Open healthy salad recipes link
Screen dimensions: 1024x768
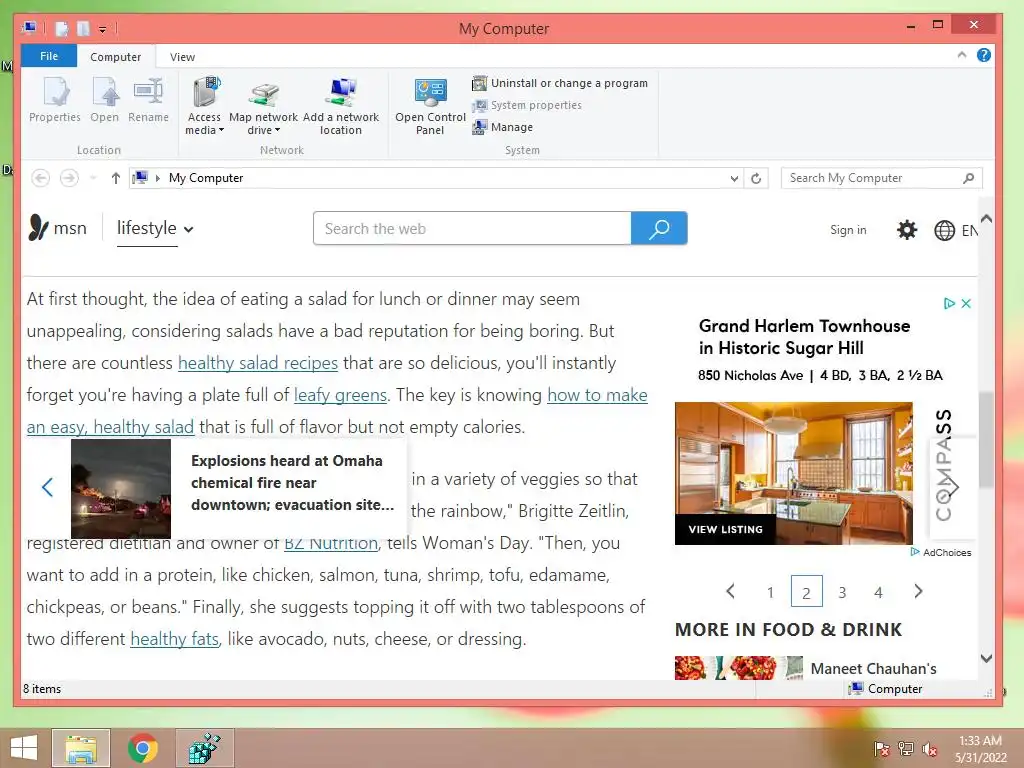[258, 363]
